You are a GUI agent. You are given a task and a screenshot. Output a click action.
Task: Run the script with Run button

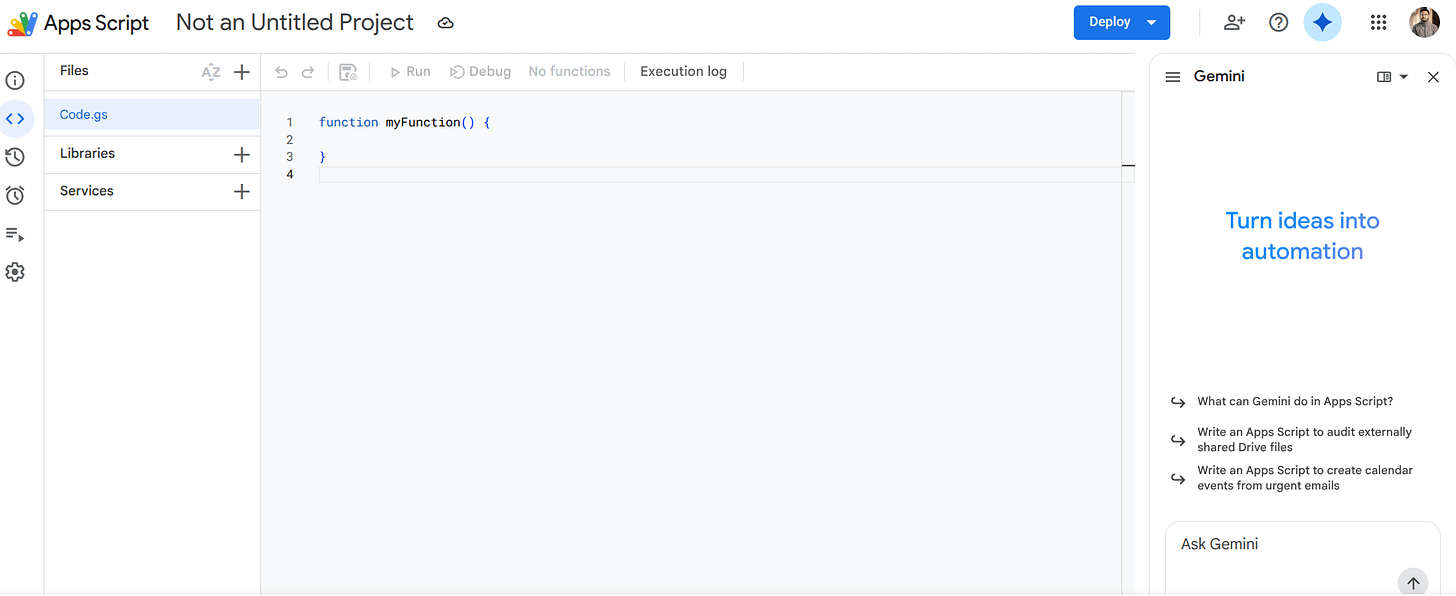tap(410, 72)
